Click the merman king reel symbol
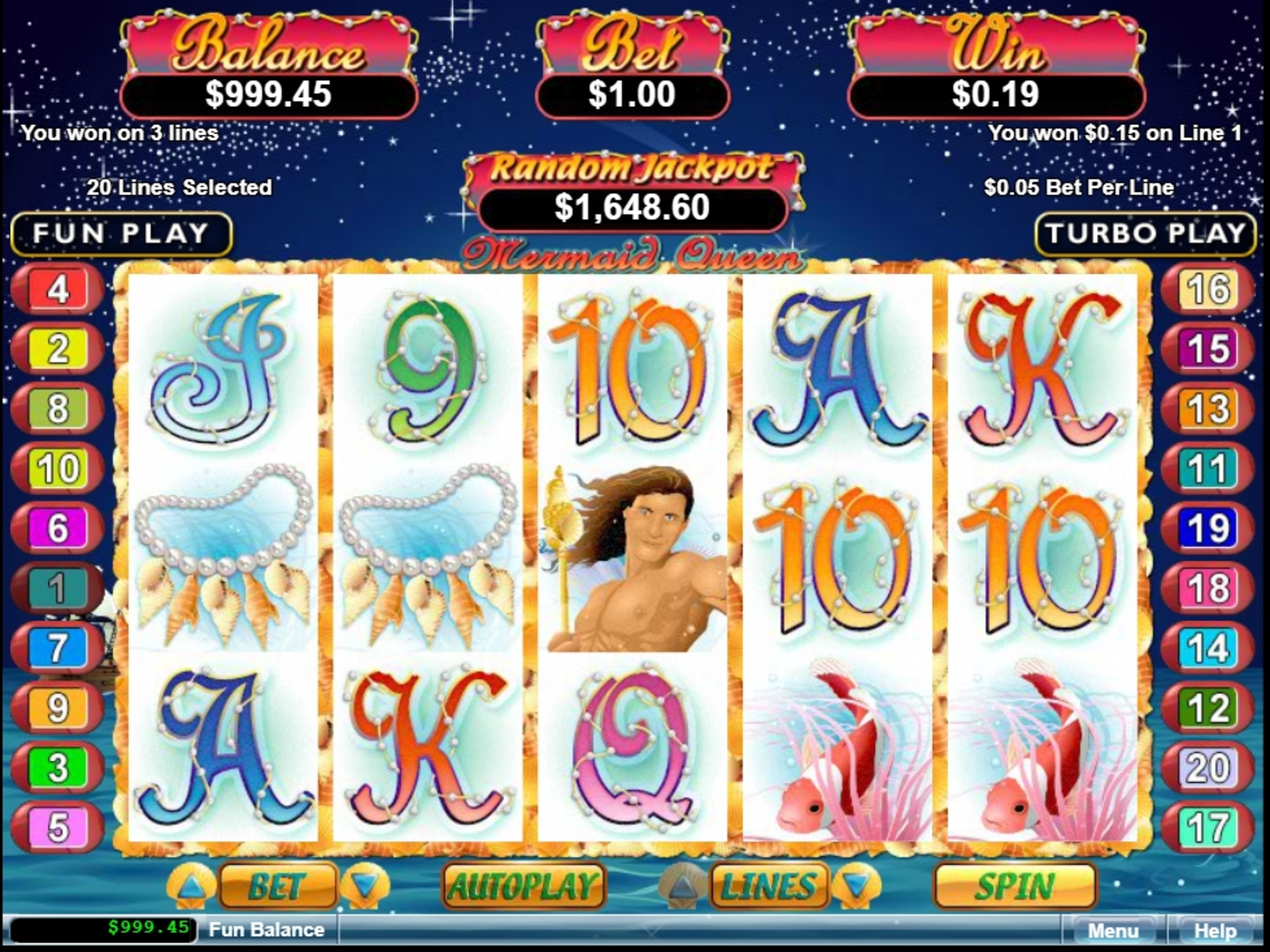The height and width of the screenshot is (952, 1270). pos(632,558)
